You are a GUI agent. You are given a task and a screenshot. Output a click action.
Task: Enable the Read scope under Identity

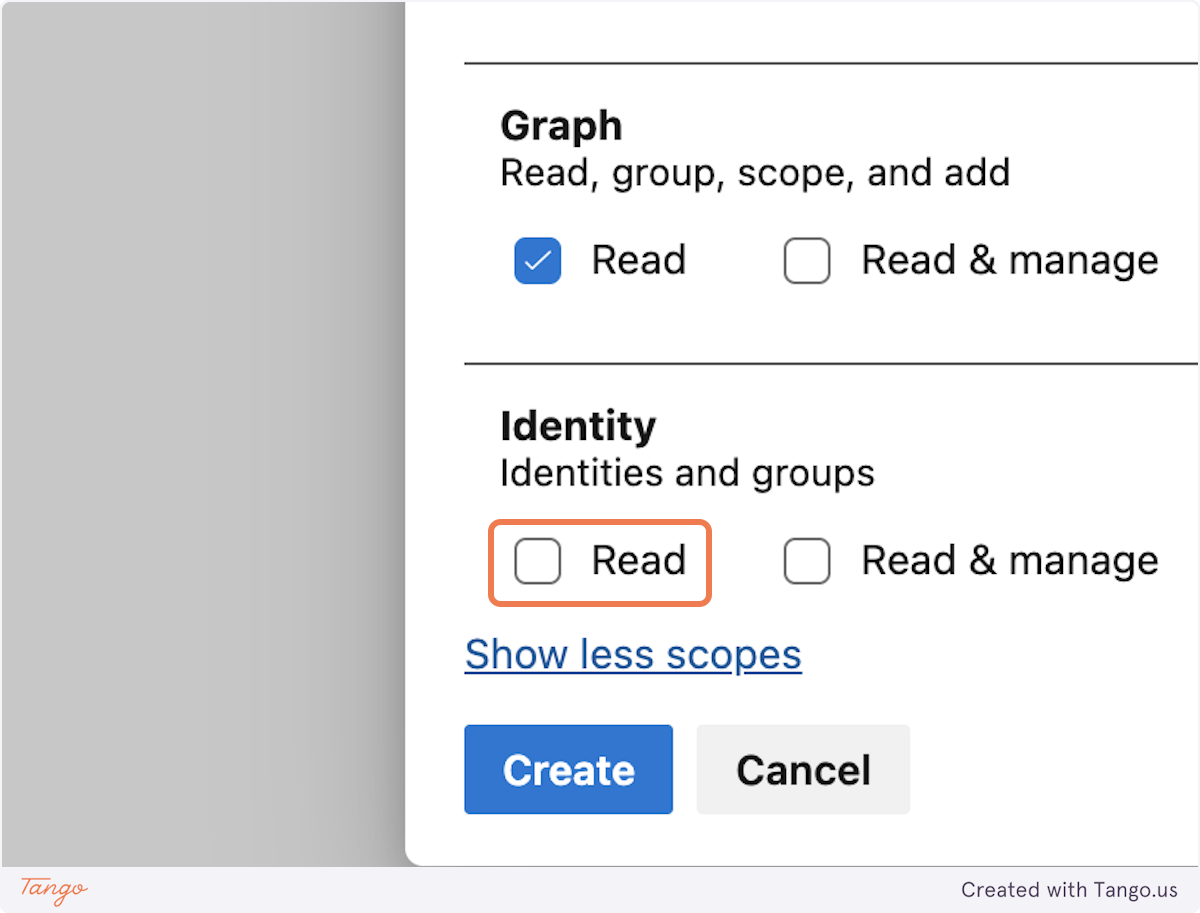[537, 561]
